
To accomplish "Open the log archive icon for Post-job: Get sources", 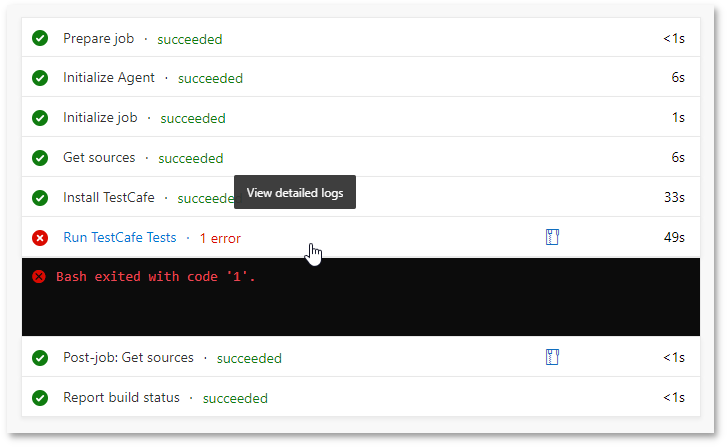I will (552, 357).
